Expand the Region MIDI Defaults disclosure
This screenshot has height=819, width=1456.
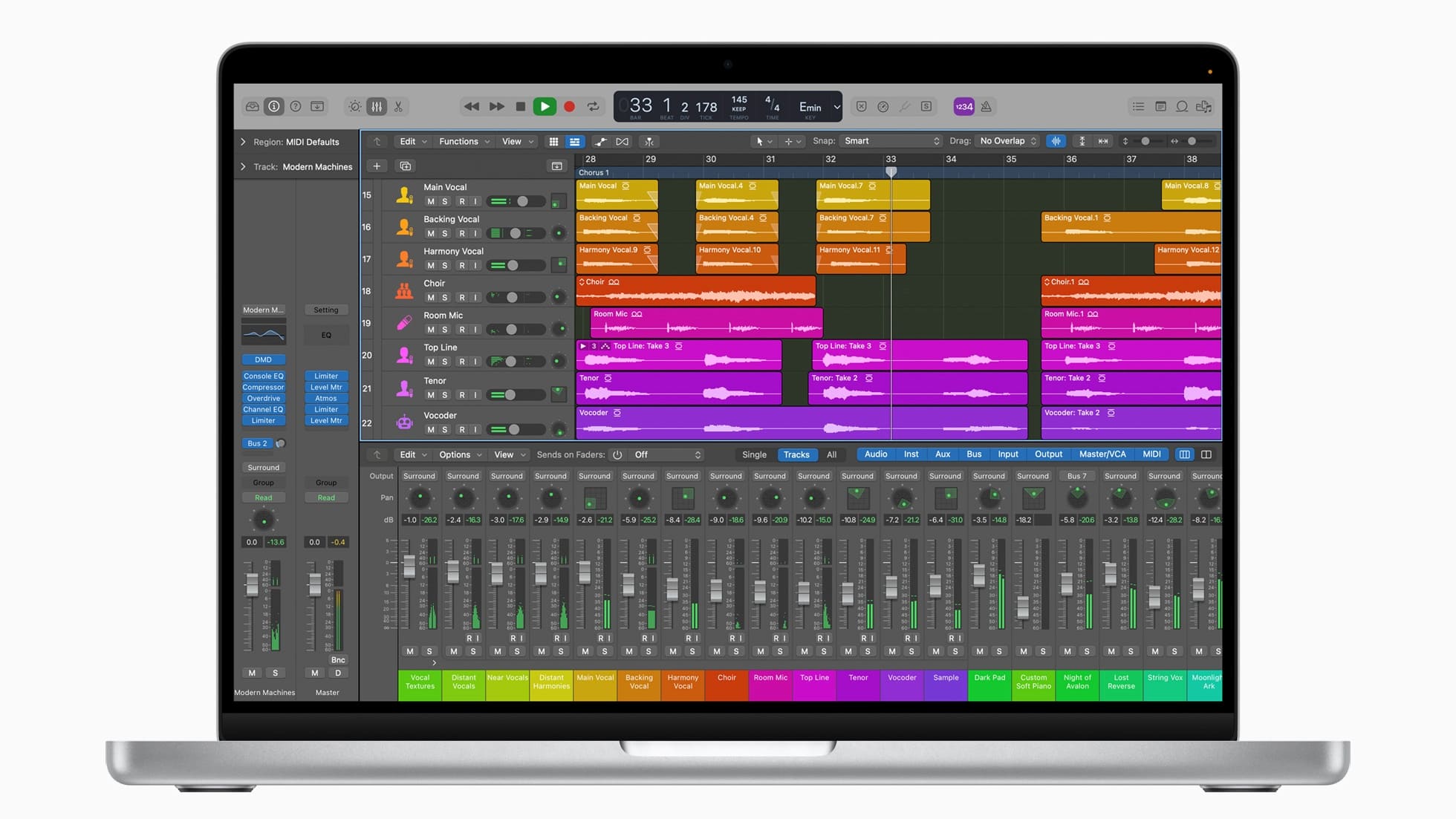243,142
